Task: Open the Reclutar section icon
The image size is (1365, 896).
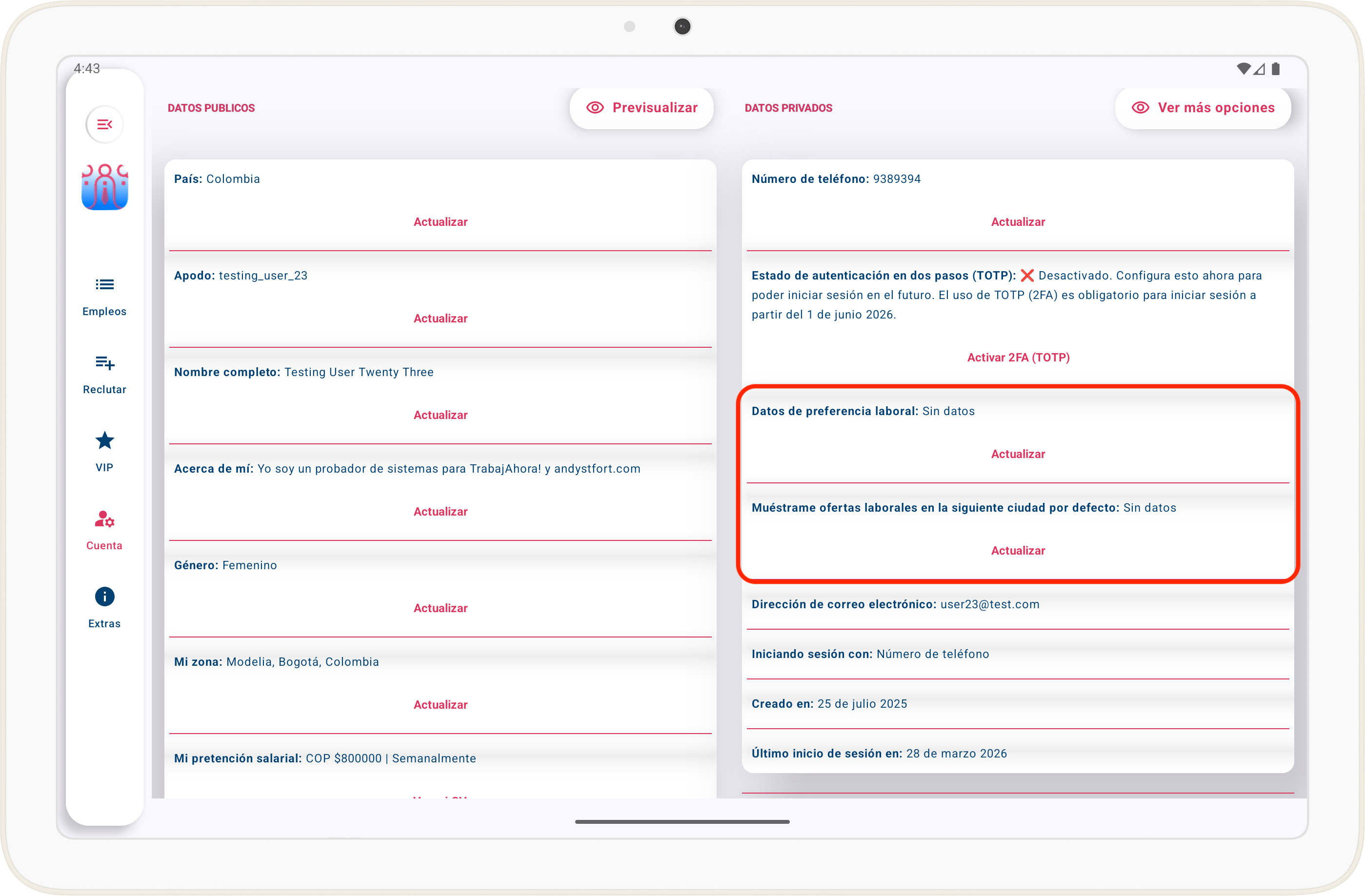Action: (104, 362)
